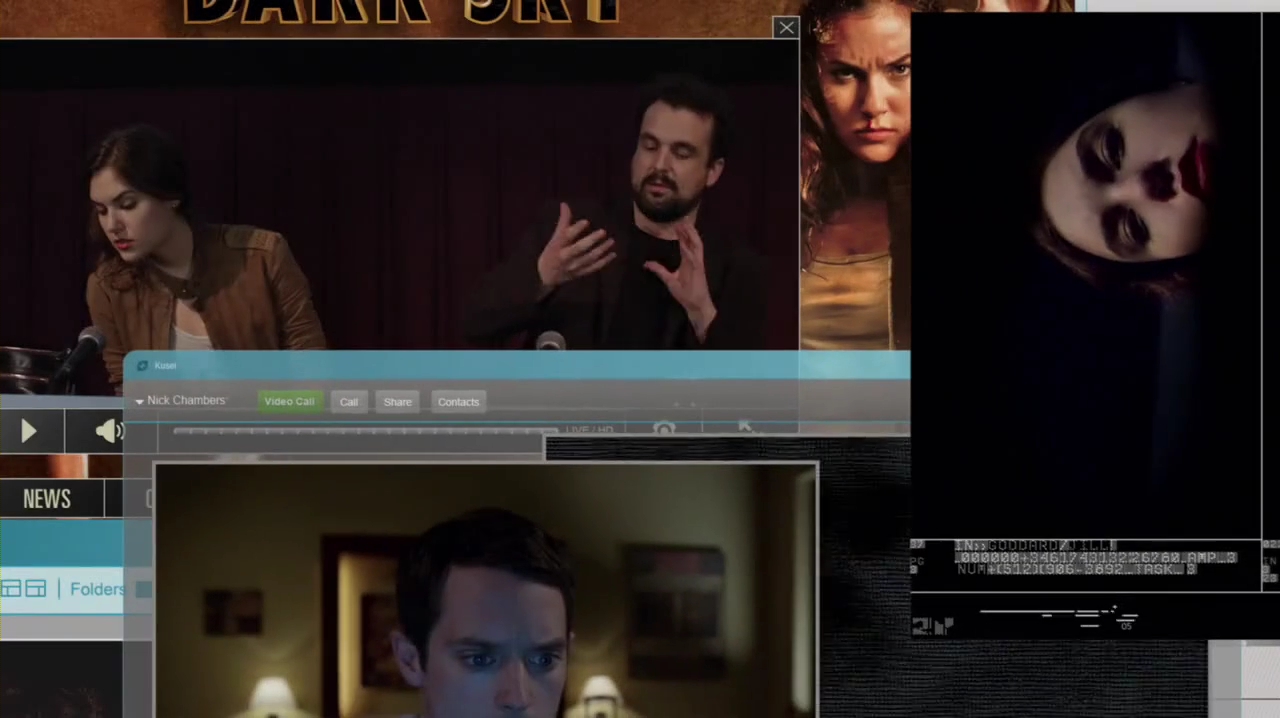Click the terminal line ending in AMP_3

click(1096, 558)
